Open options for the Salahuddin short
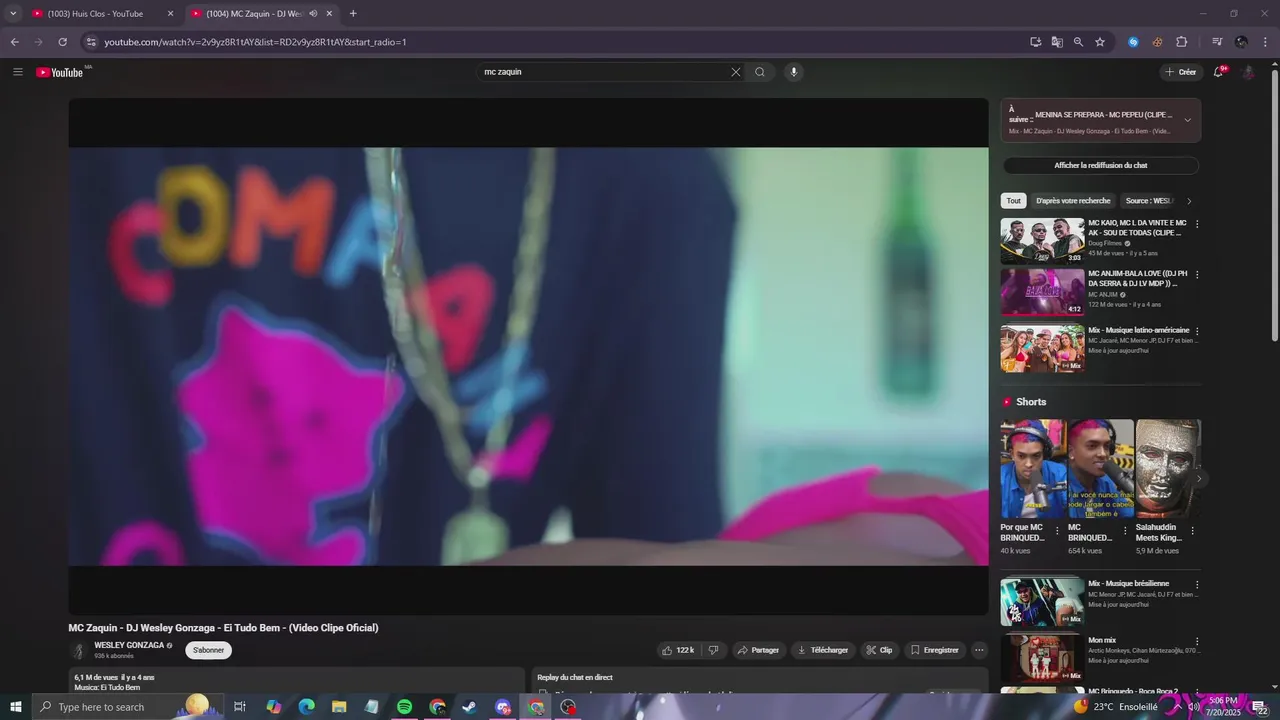The width and height of the screenshot is (1280, 720). [x=1192, y=531]
